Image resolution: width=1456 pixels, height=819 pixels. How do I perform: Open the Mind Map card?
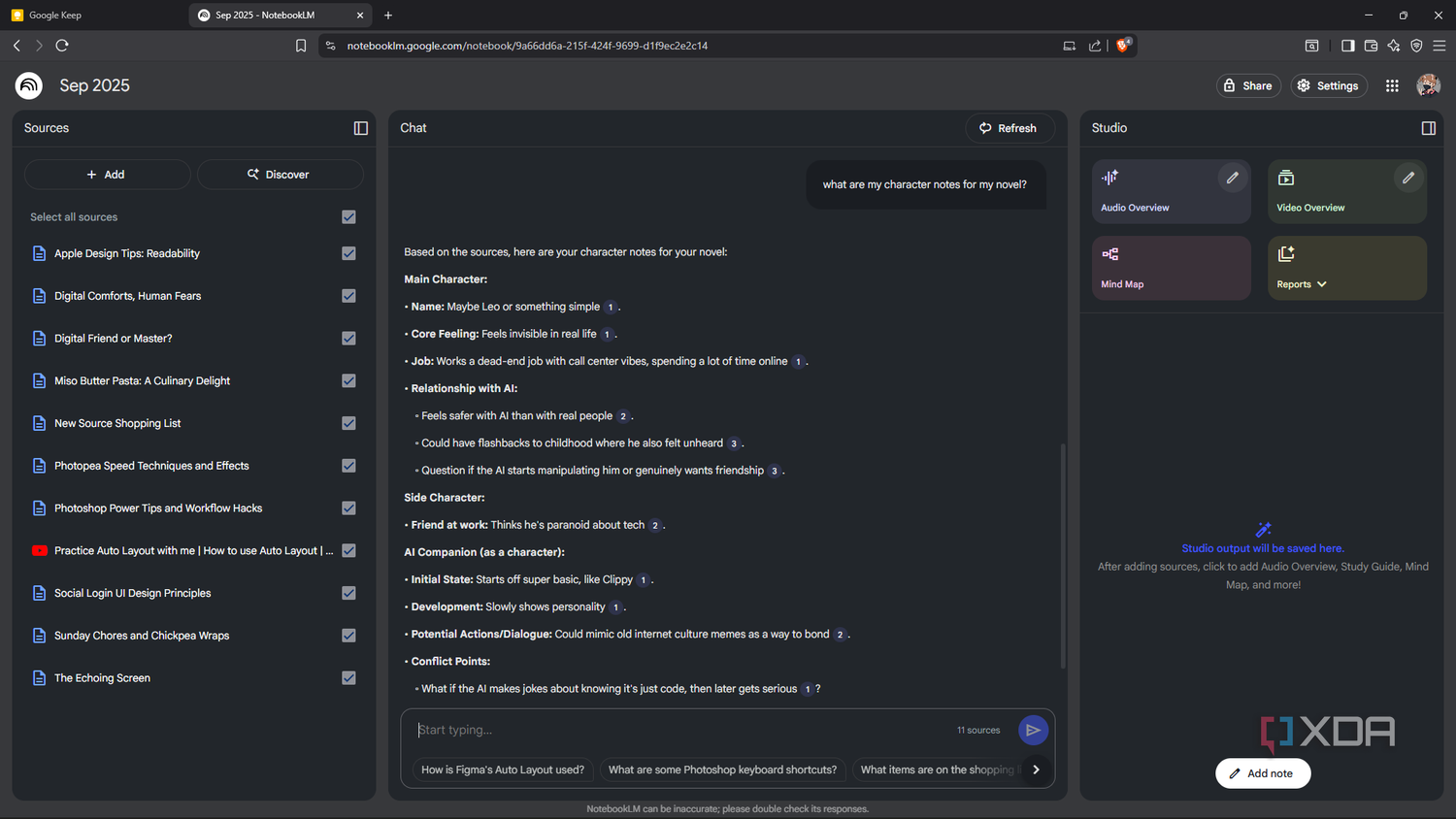pyautogui.click(x=1171, y=268)
